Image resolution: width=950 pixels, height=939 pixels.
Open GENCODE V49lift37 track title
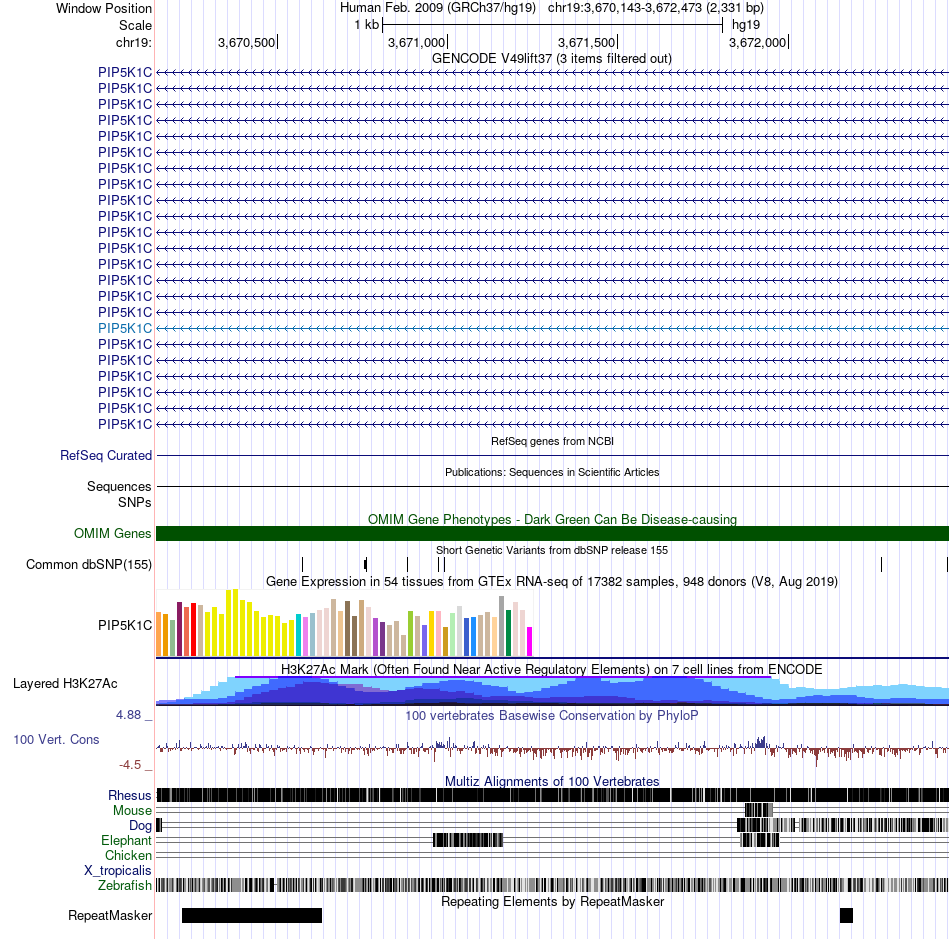click(x=551, y=59)
